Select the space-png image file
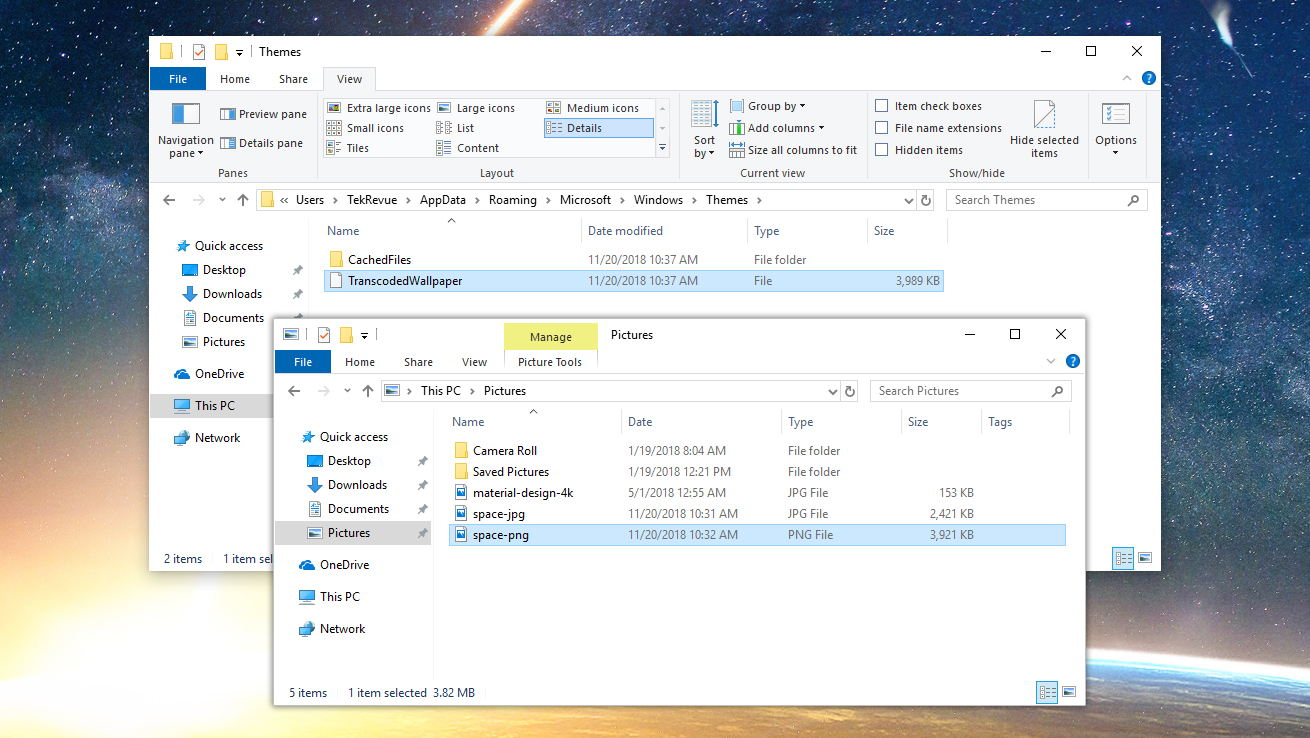Image resolution: width=1310 pixels, height=738 pixels. [x=757, y=535]
